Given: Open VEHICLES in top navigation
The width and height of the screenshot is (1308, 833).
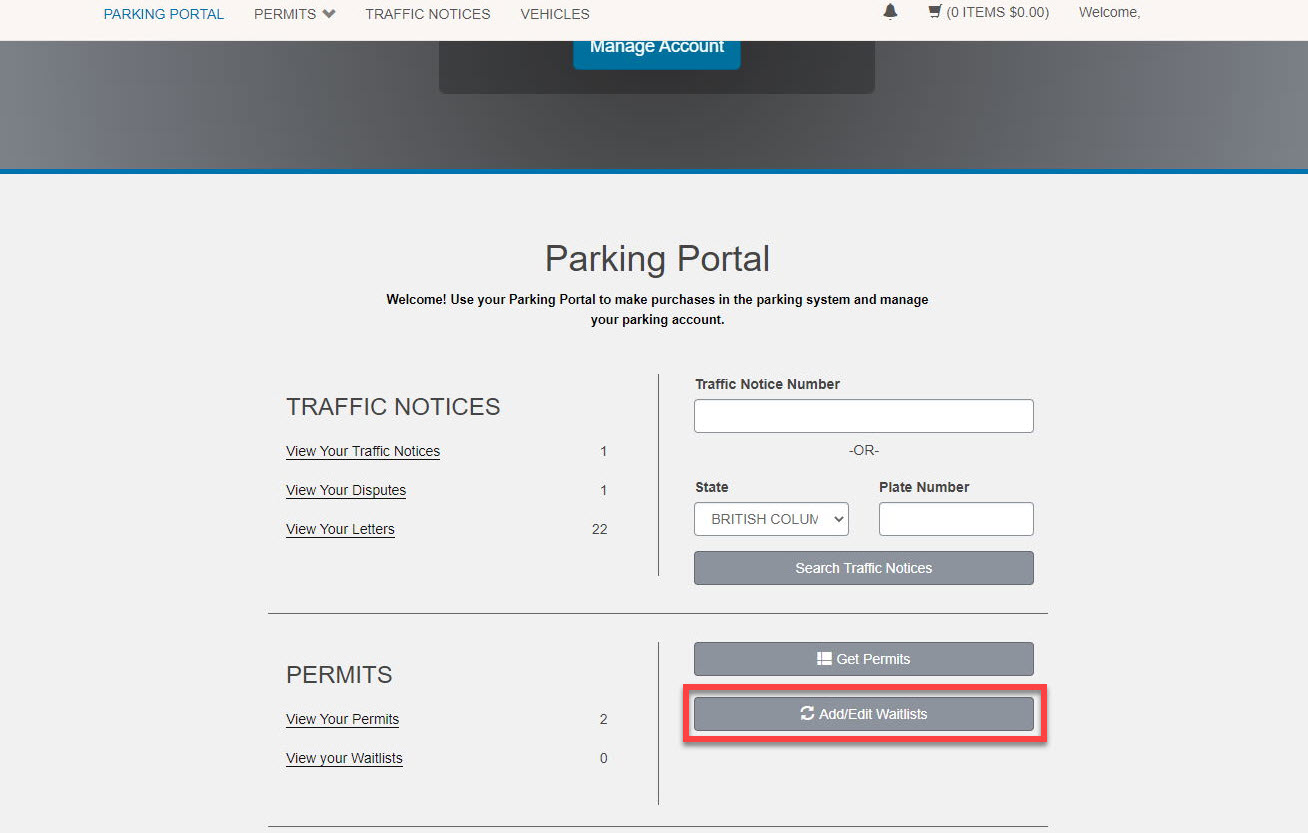Looking at the screenshot, I should coord(555,14).
